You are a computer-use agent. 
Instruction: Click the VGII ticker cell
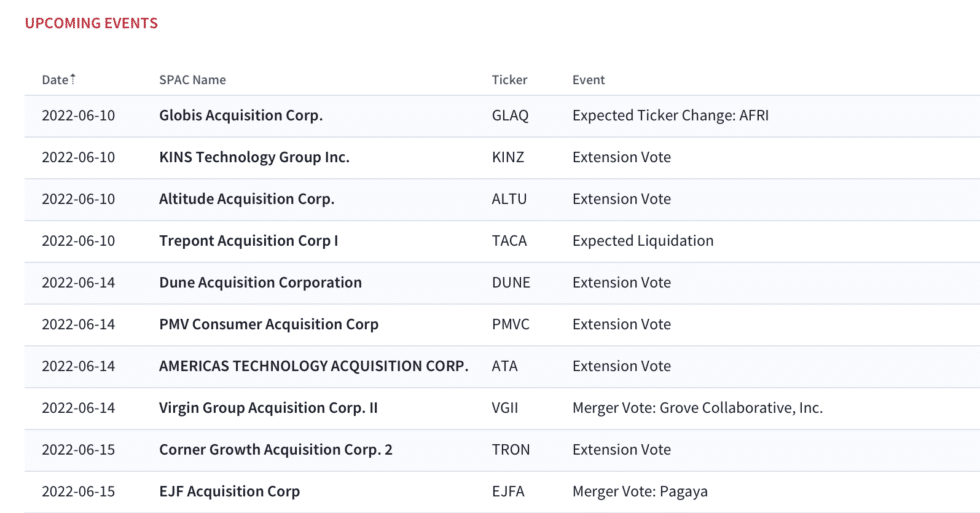point(505,408)
